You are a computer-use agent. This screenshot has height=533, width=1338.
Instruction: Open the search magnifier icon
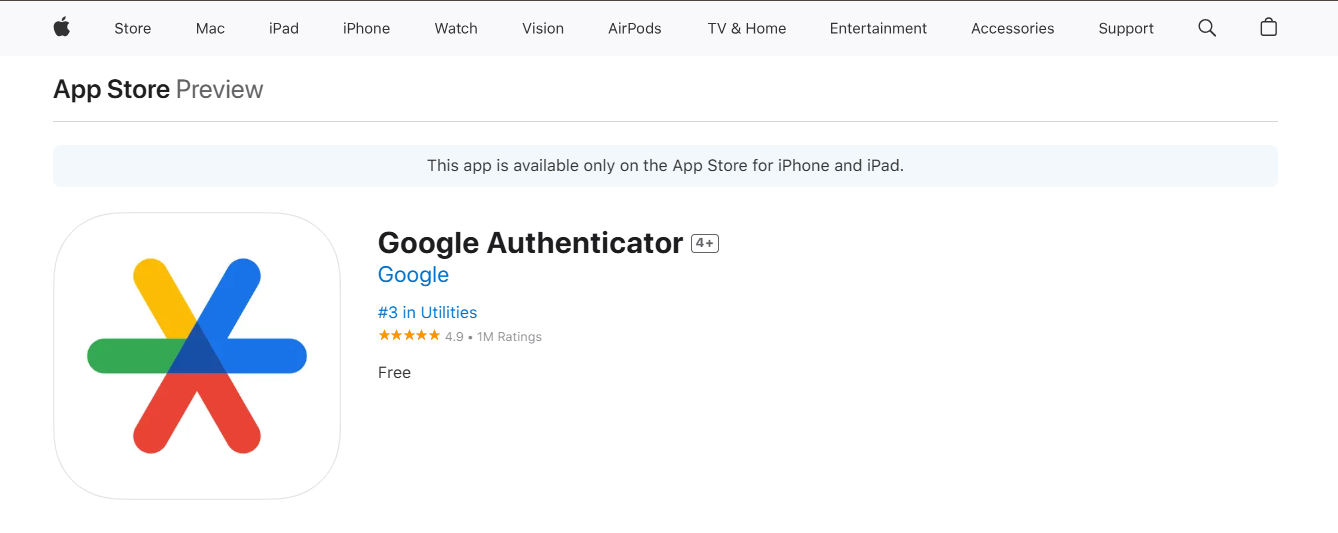(x=1207, y=28)
